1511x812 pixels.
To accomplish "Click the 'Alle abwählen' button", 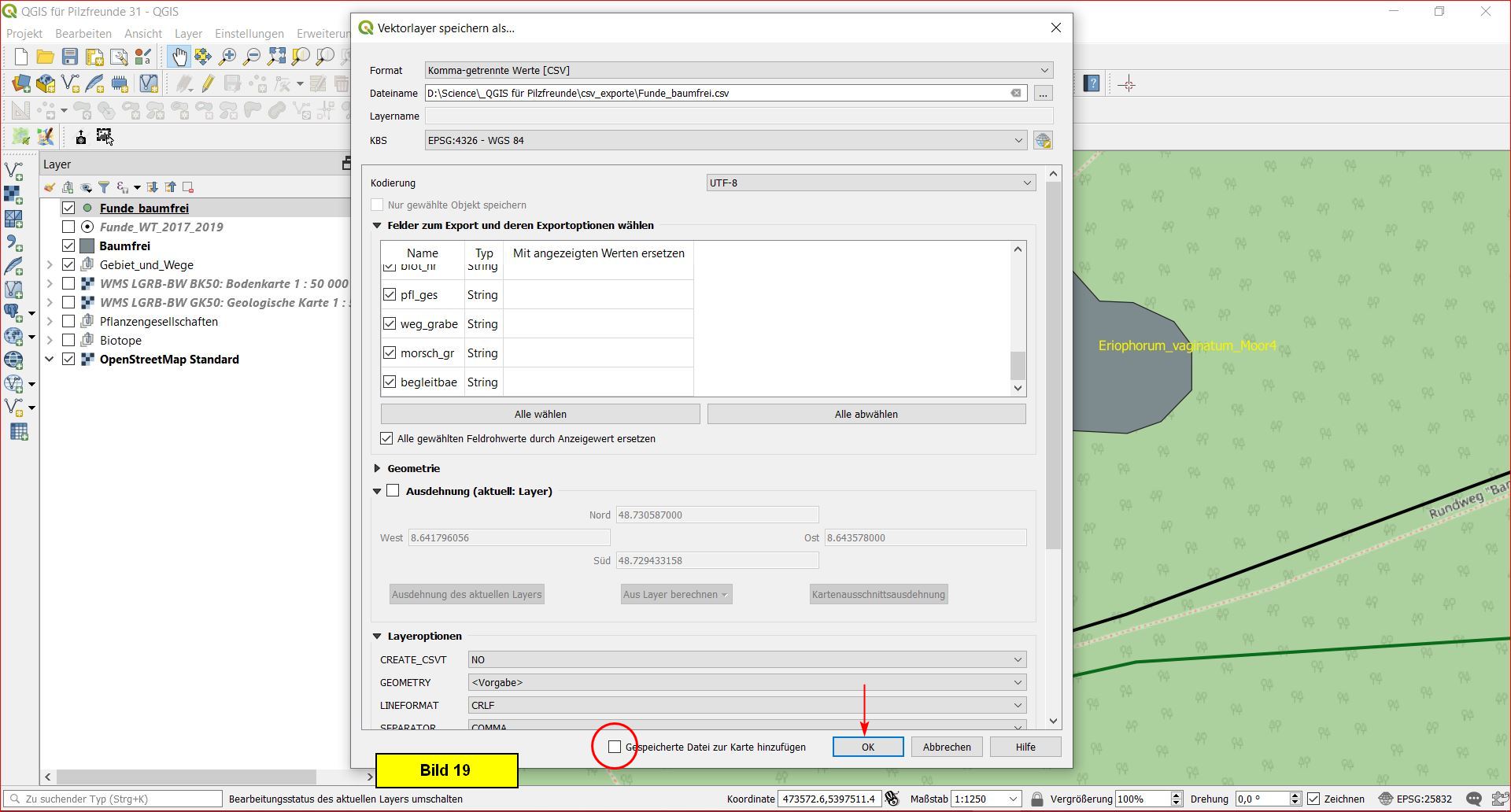I will click(866, 414).
